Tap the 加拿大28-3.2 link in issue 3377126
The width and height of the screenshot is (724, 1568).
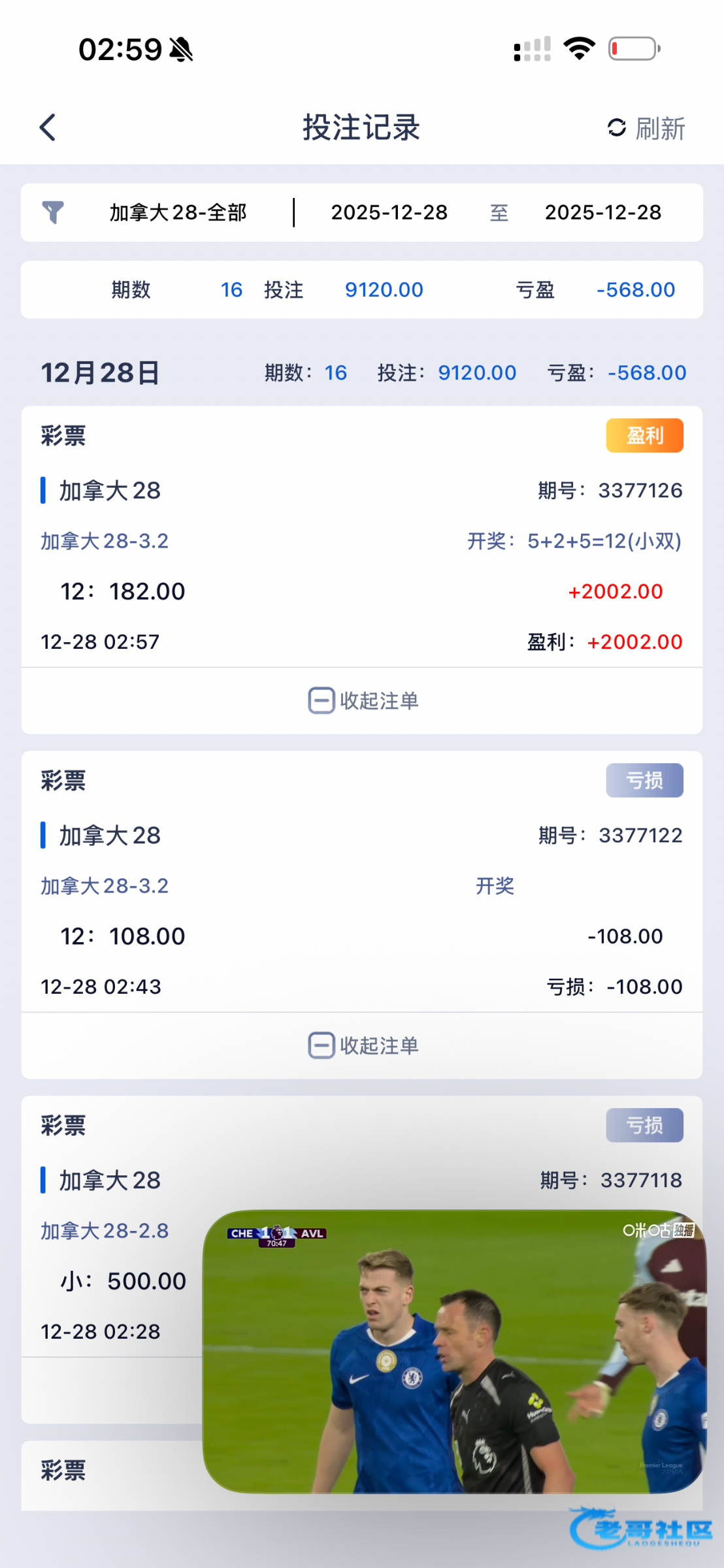(105, 541)
